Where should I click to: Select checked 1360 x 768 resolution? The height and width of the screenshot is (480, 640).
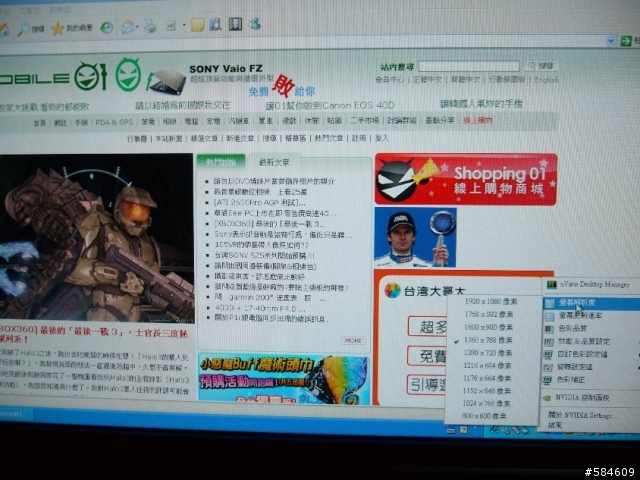tap(488, 340)
